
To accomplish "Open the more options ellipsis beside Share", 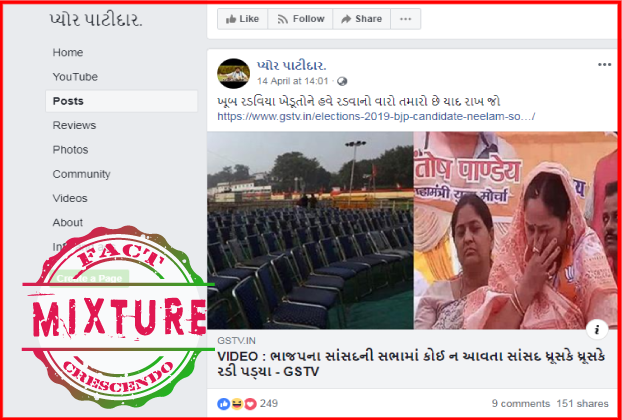I will [x=405, y=19].
